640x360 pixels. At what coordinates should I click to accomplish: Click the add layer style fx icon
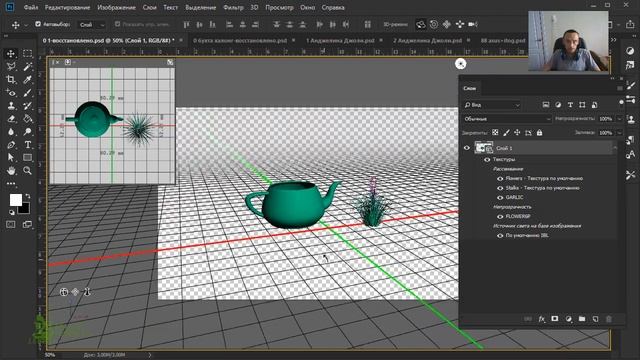542,319
